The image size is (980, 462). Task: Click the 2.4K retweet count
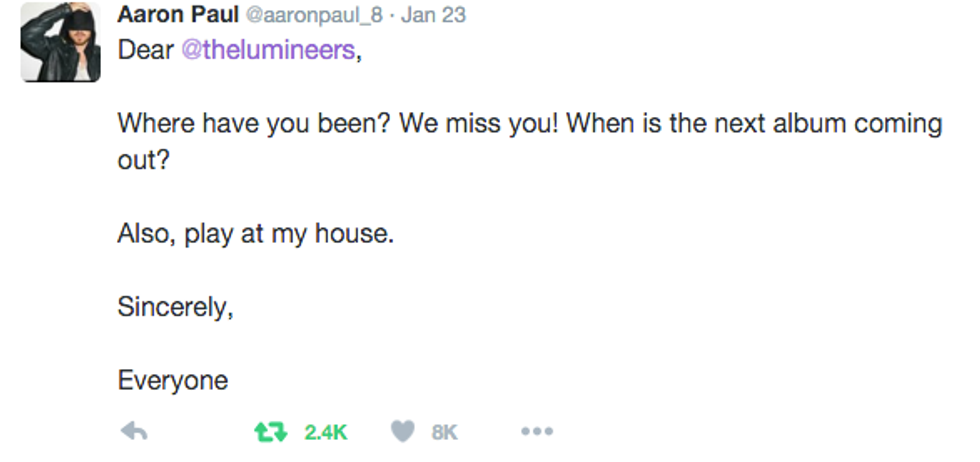[x=325, y=432]
